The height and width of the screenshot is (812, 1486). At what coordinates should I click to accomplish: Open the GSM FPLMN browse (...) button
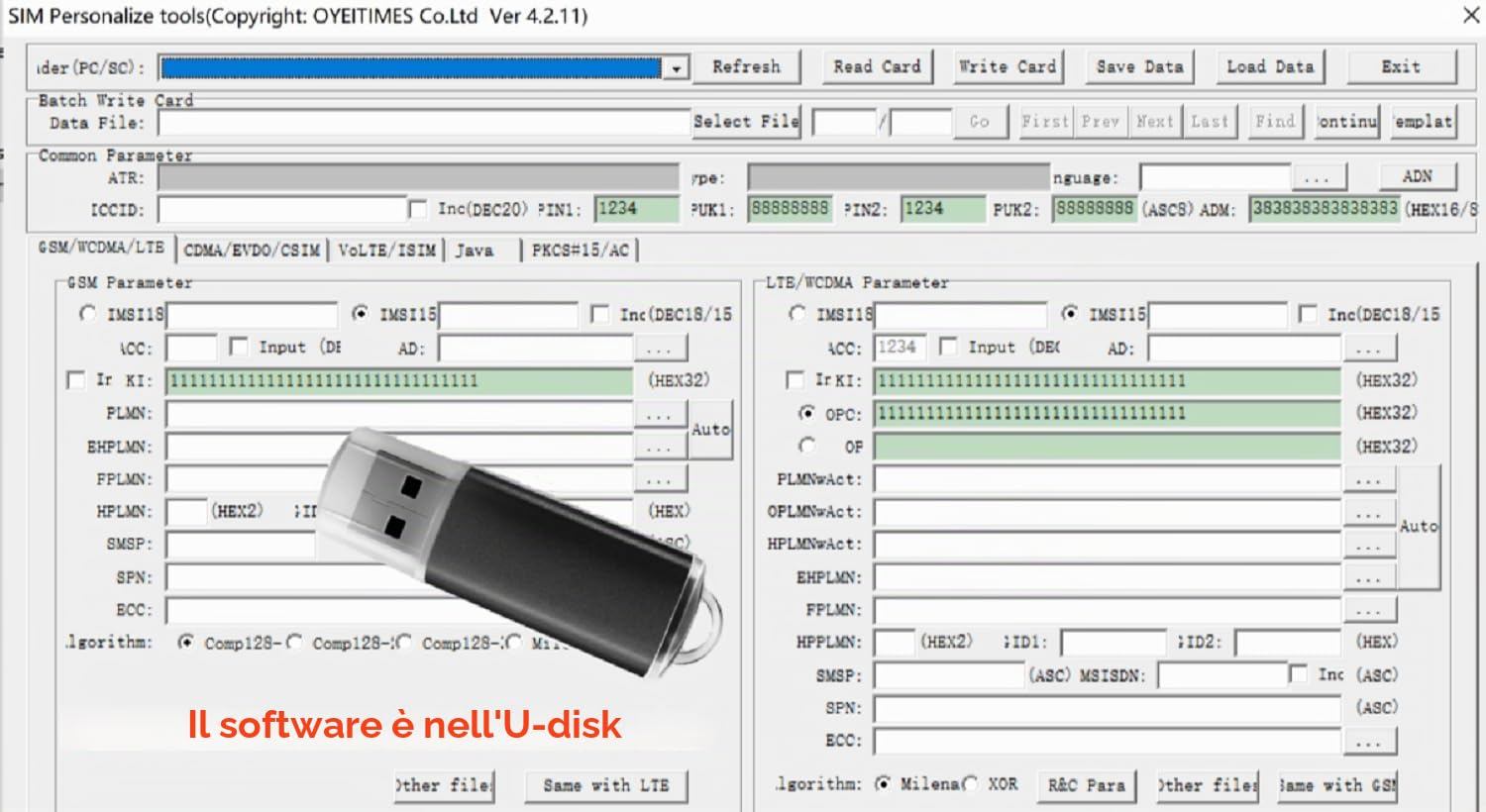pyautogui.click(x=659, y=479)
